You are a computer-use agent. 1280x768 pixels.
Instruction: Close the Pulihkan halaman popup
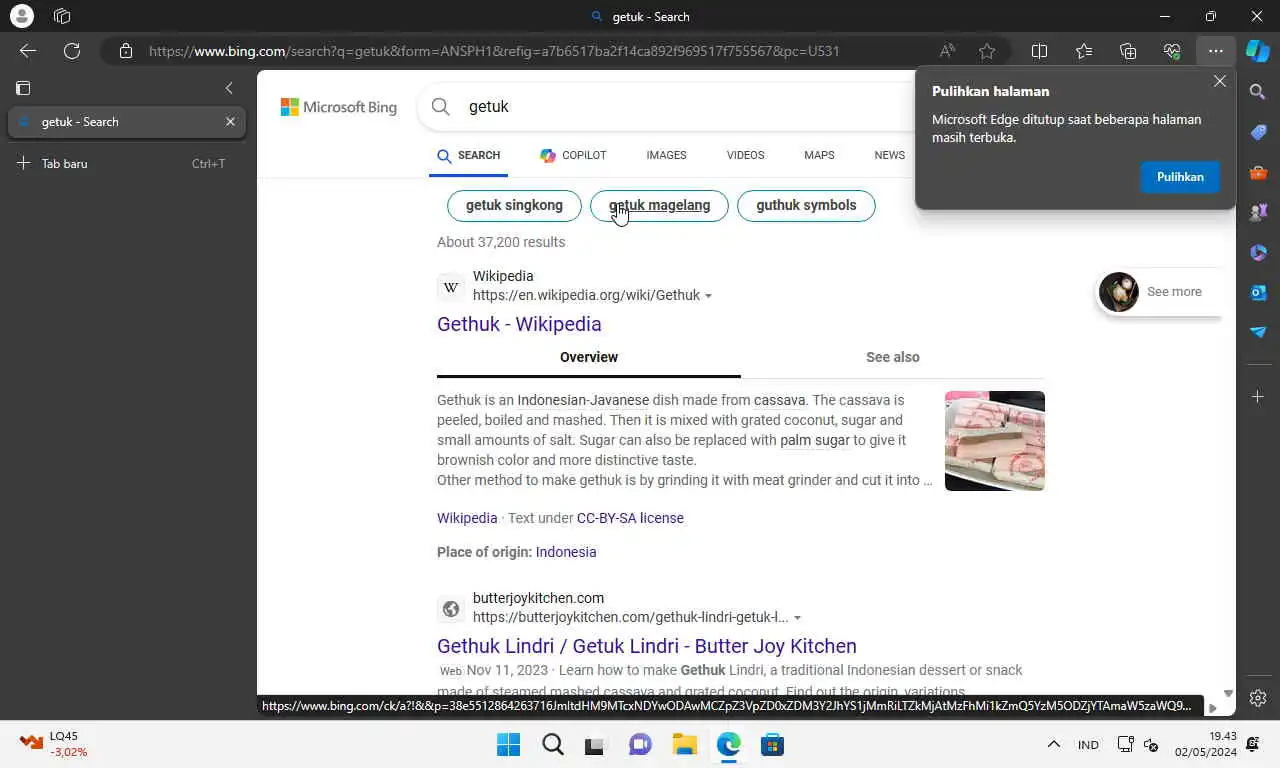click(1219, 81)
